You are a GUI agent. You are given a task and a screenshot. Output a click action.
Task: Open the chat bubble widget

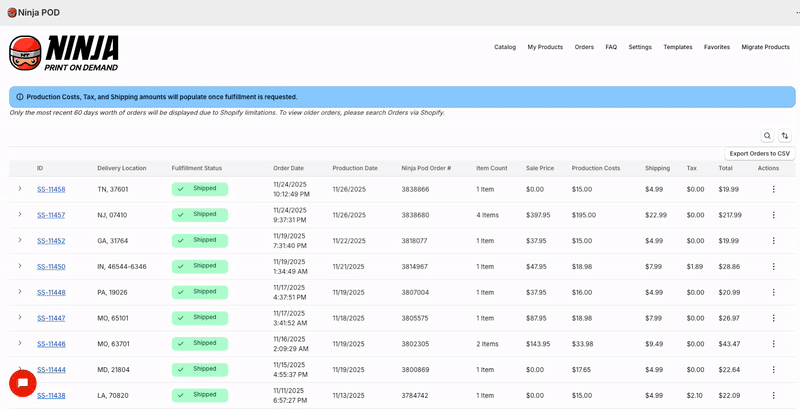coord(22,383)
